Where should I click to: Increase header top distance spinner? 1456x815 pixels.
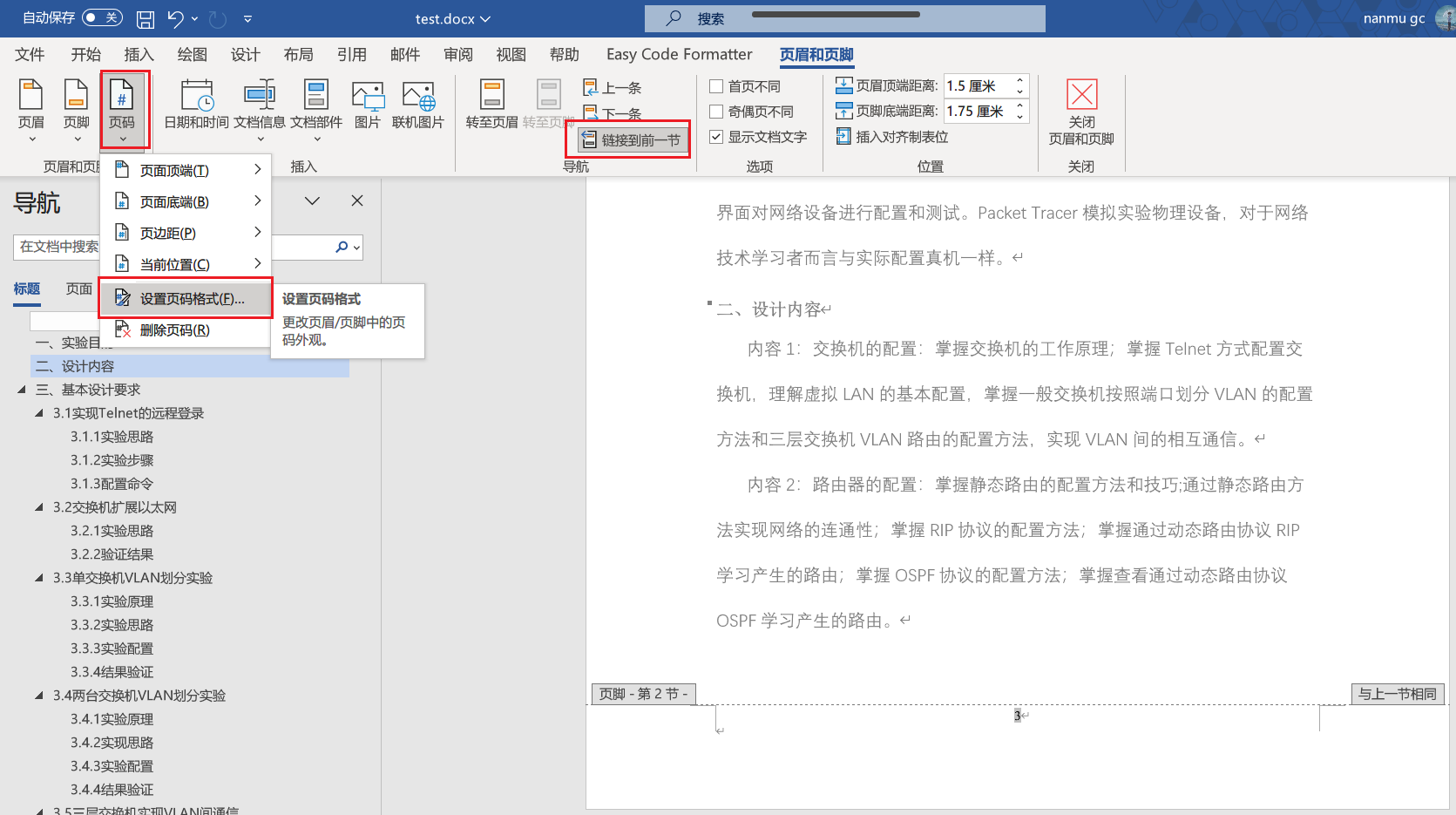tap(1019, 80)
